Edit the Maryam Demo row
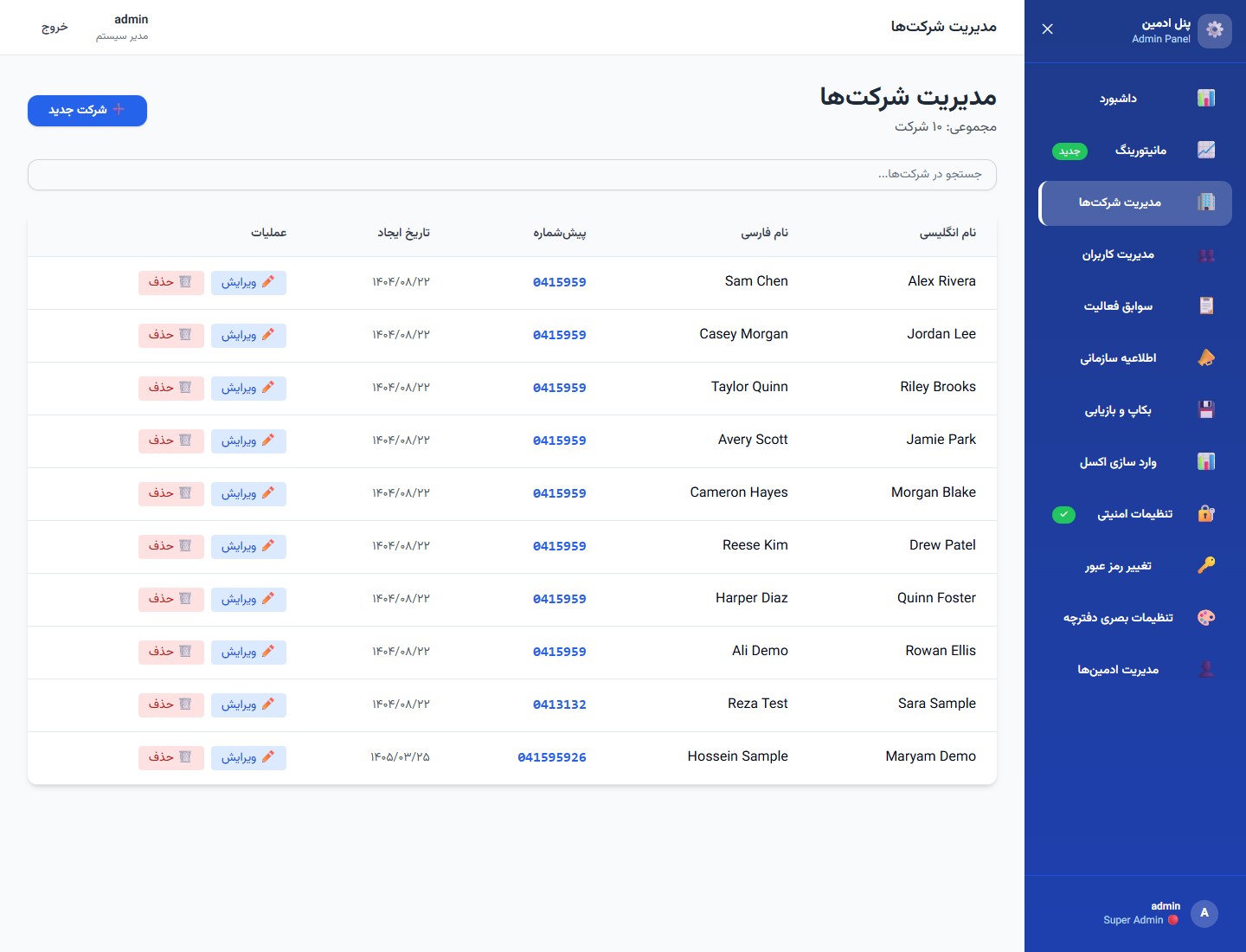This screenshot has height=952, width=1246. tap(248, 757)
